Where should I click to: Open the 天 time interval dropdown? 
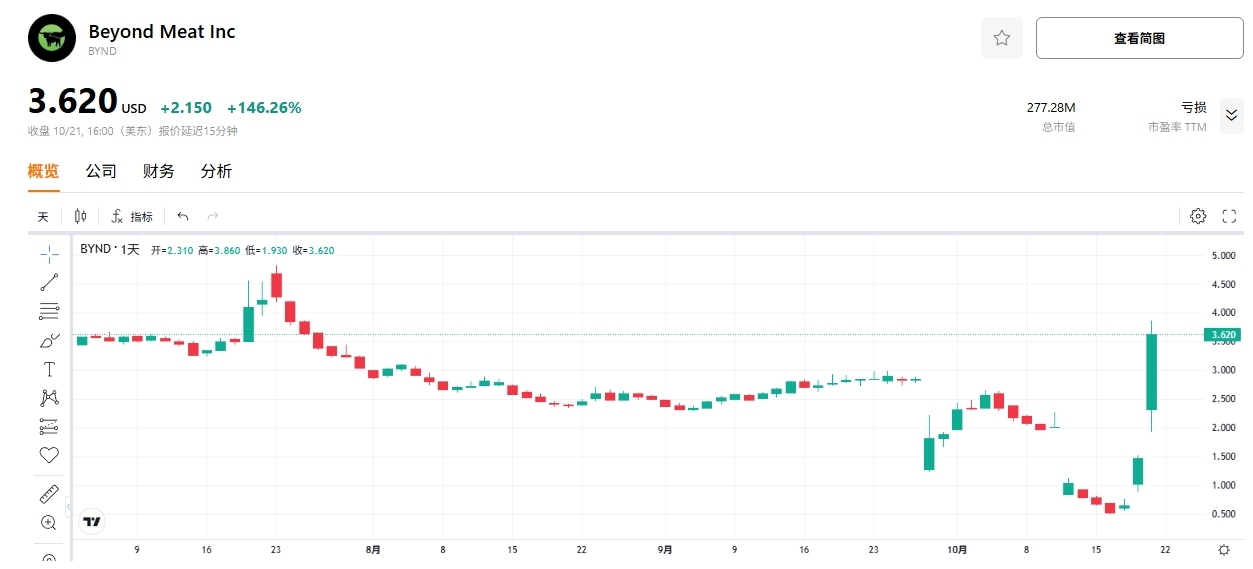pos(43,216)
